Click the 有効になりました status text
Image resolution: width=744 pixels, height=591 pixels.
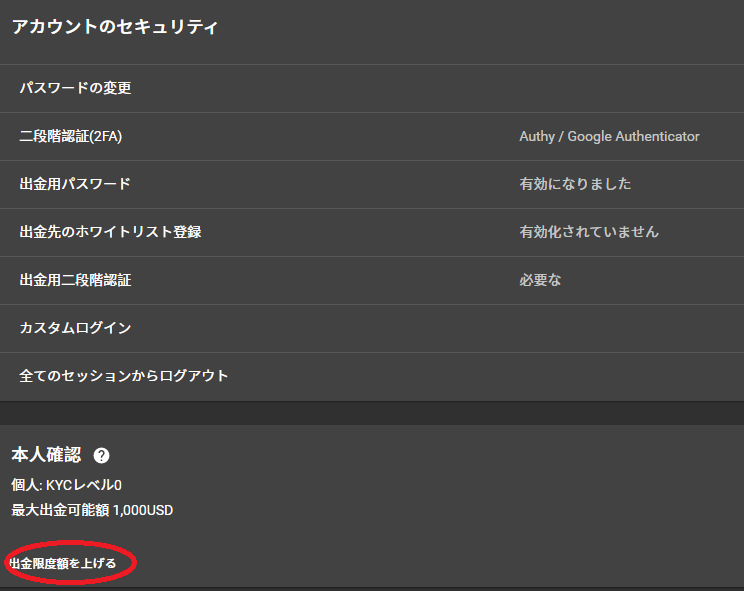tap(575, 184)
